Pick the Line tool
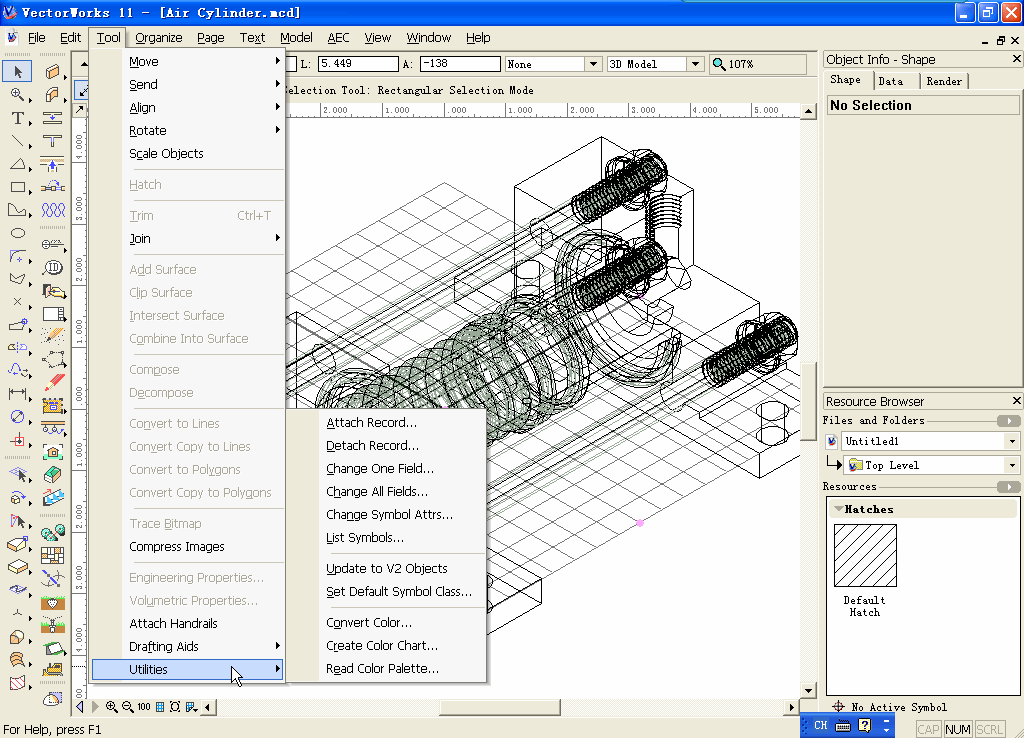Viewport: 1024px width, 738px height. pos(18,141)
